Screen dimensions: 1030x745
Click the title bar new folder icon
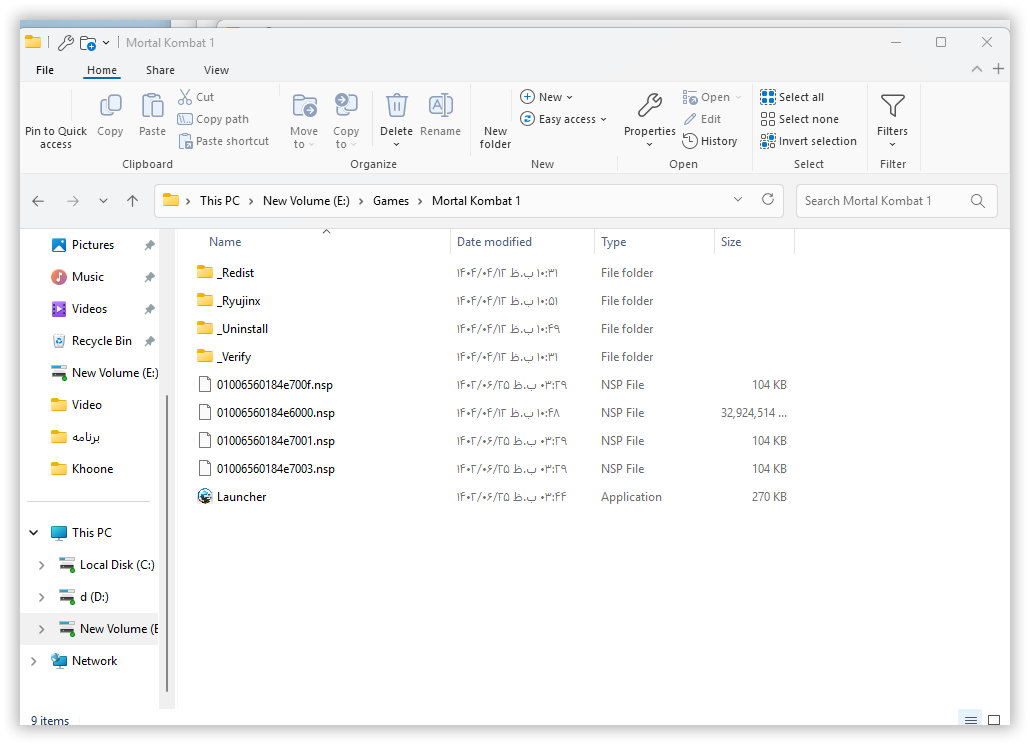(87, 43)
